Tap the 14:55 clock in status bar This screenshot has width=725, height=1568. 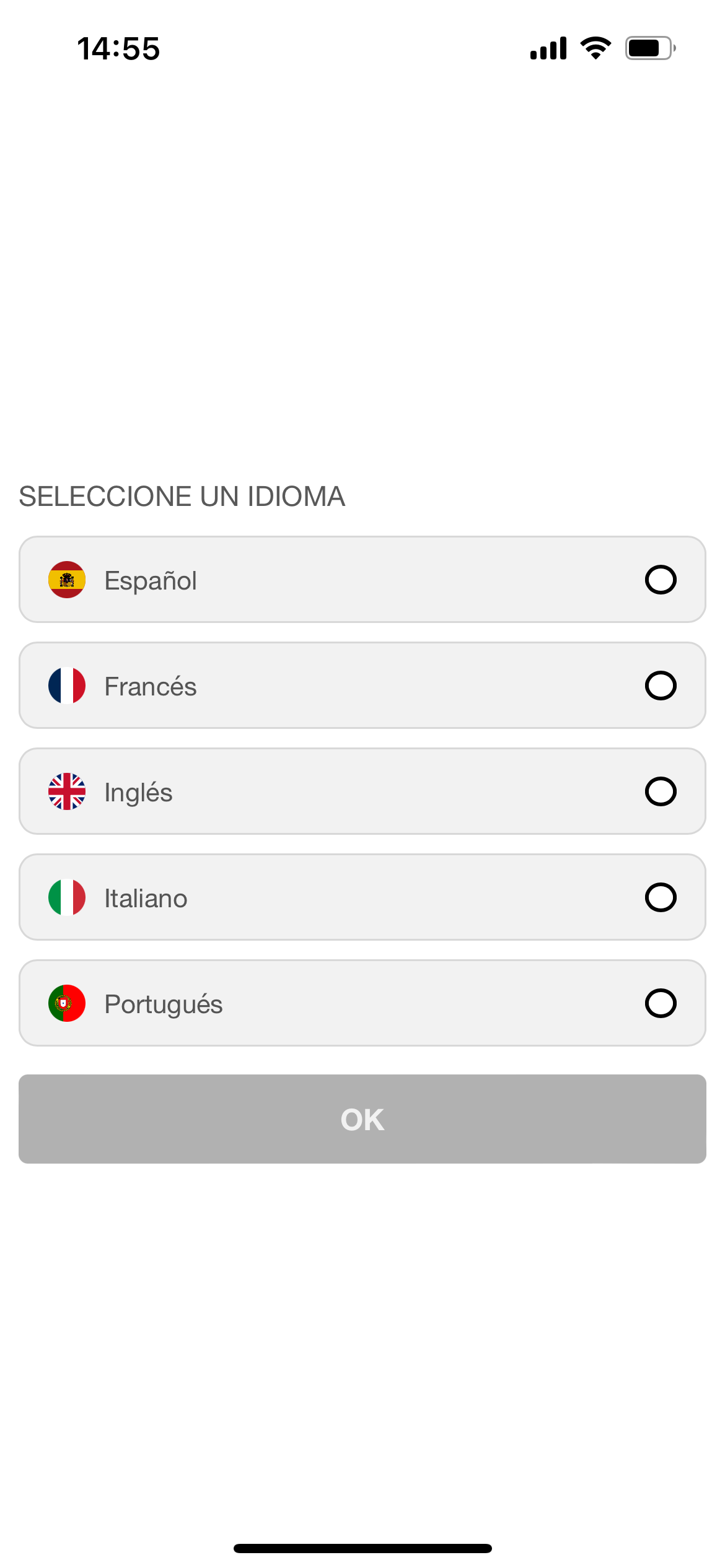[118, 48]
